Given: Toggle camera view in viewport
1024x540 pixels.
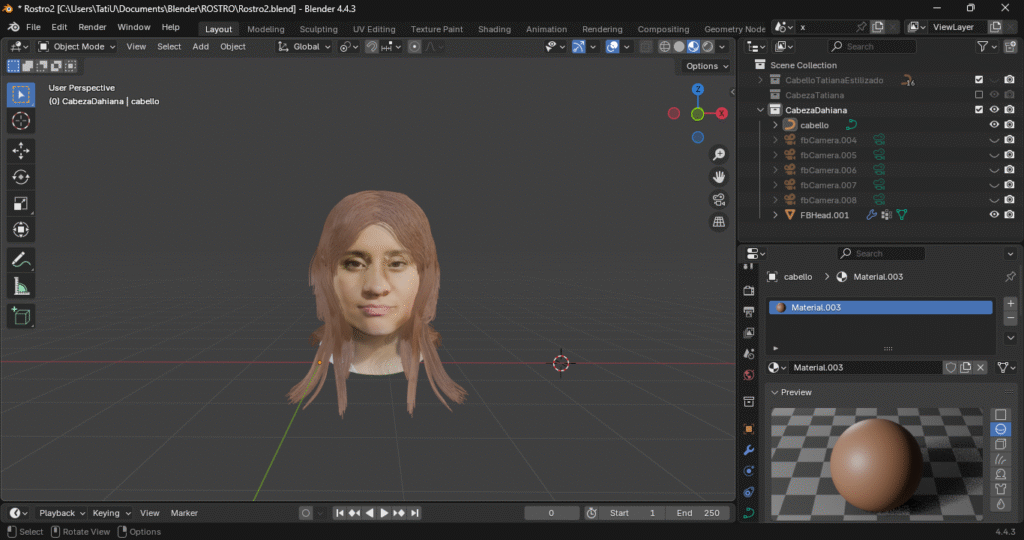Looking at the screenshot, I should pyautogui.click(x=718, y=199).
